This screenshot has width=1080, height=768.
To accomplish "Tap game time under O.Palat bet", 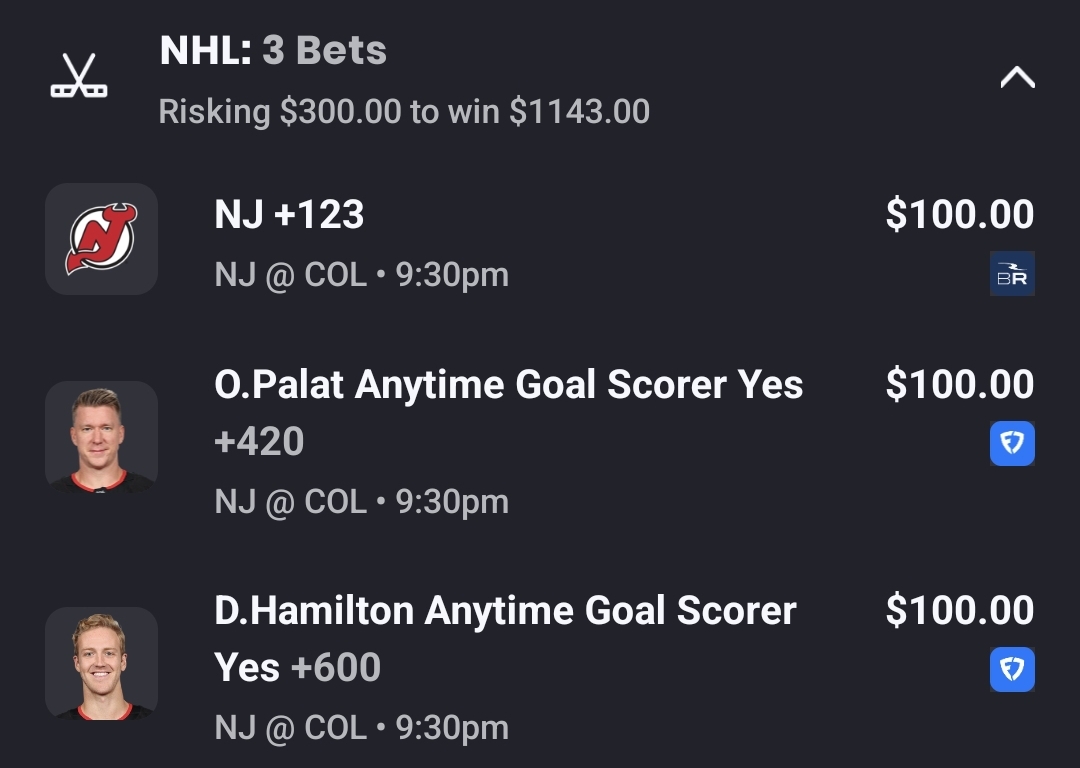I will point(361,501).
